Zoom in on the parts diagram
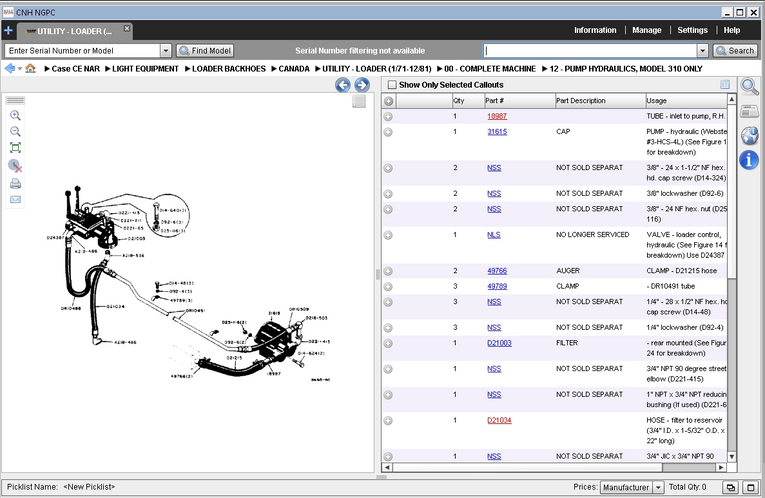 coord(15,116)
